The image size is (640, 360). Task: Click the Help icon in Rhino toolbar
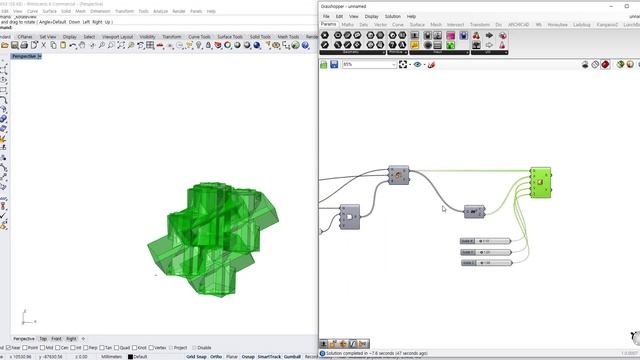pyautogui.click(x=305, y=45)
